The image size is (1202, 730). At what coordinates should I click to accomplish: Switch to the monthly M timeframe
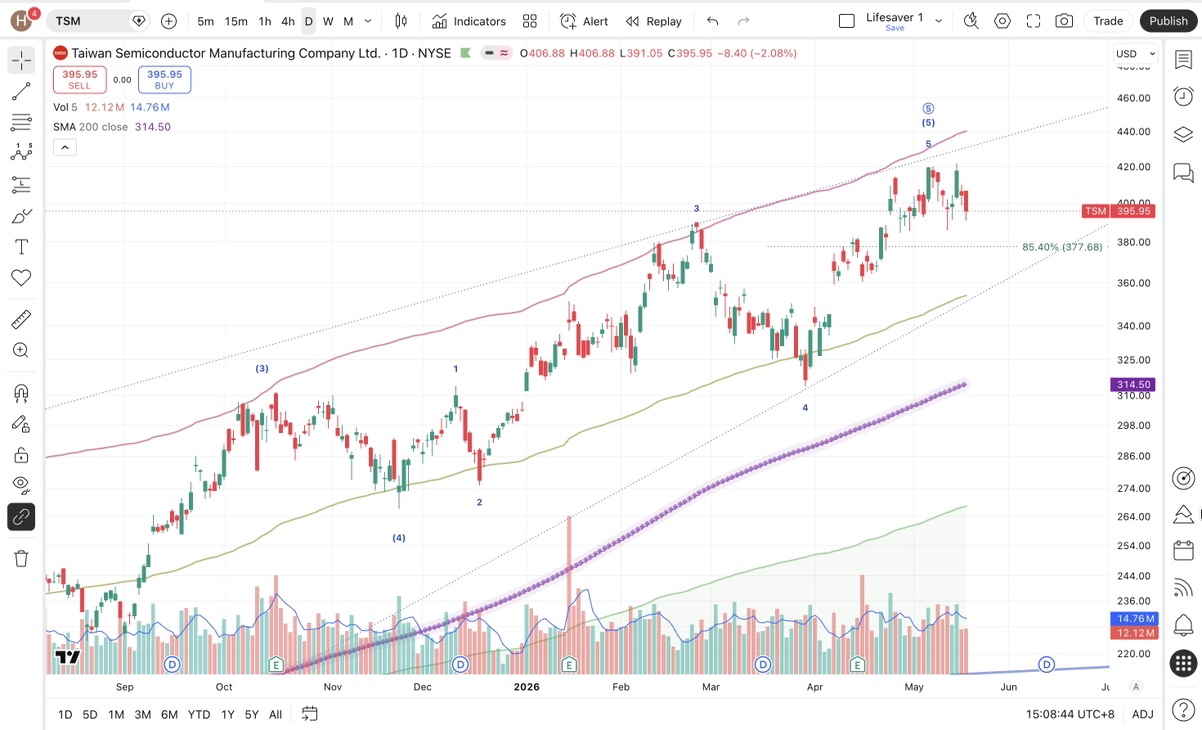tap(348, 21)
